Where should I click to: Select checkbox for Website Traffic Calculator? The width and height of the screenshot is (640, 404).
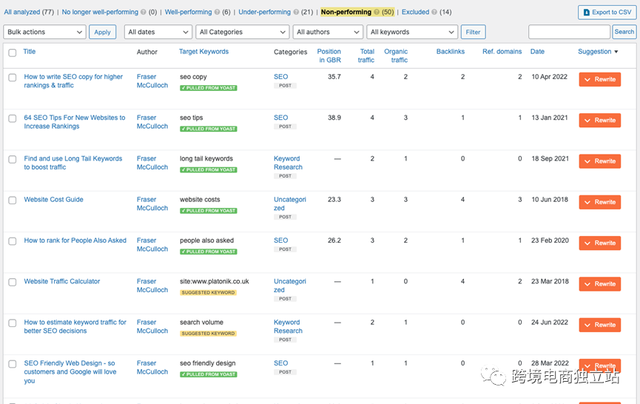(11, 282)
